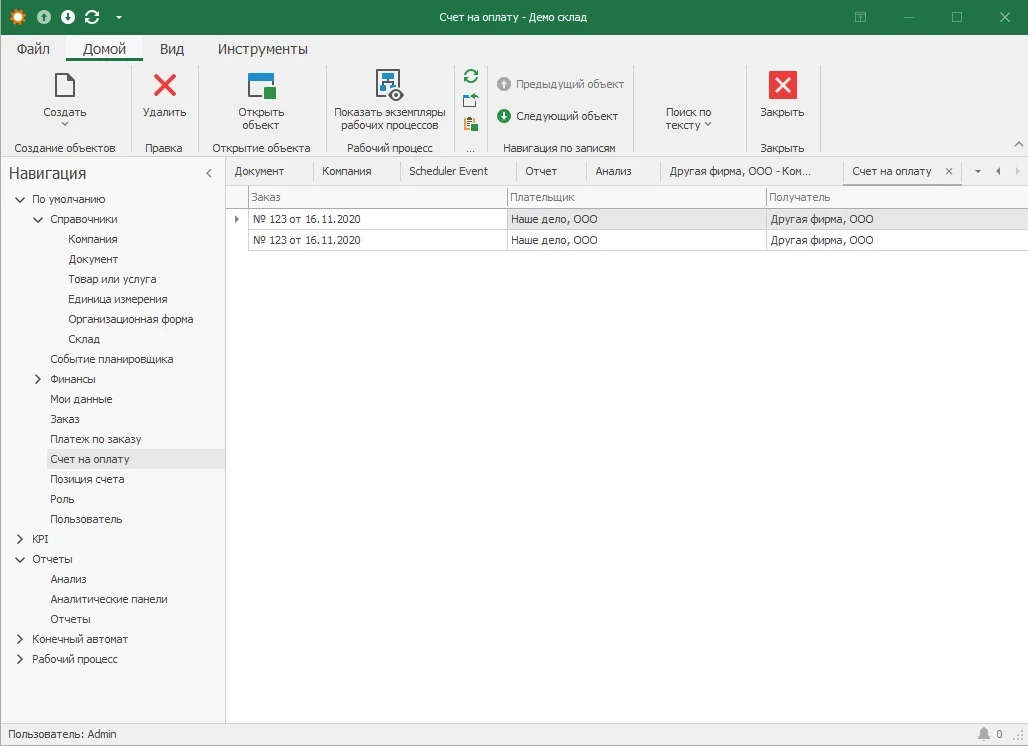Collapse the Справочники tree node

[x=38, y=220]
